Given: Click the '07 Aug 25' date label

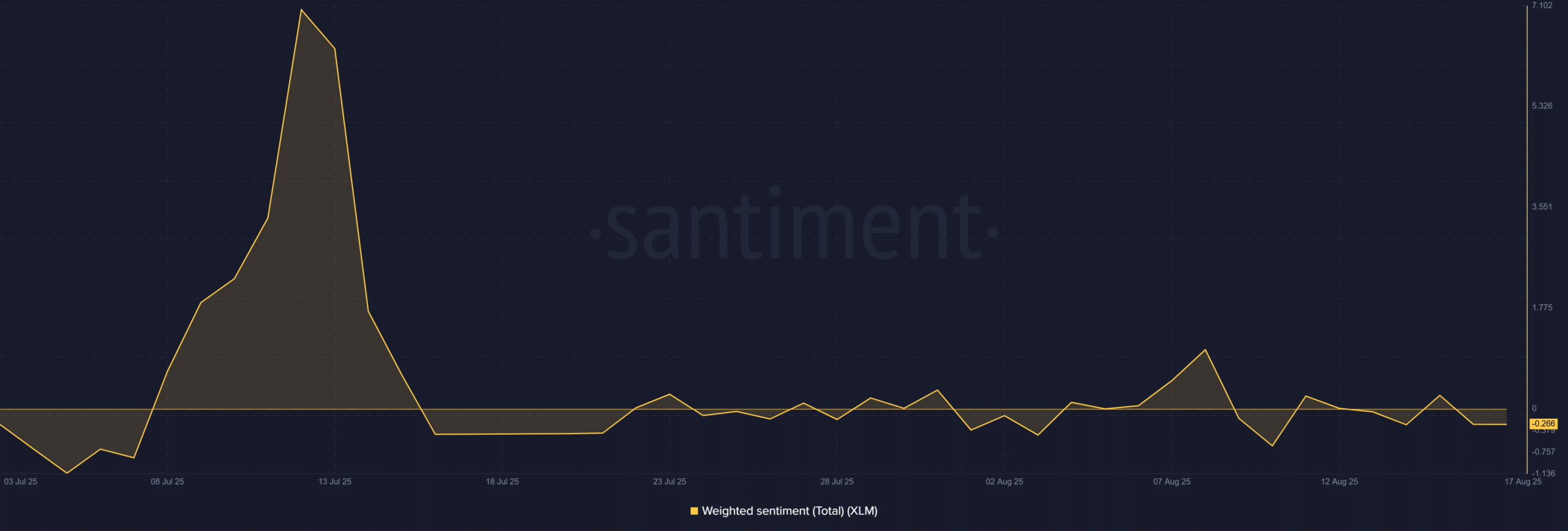Looking at the screenshot, I should (x=1172, y=481).
